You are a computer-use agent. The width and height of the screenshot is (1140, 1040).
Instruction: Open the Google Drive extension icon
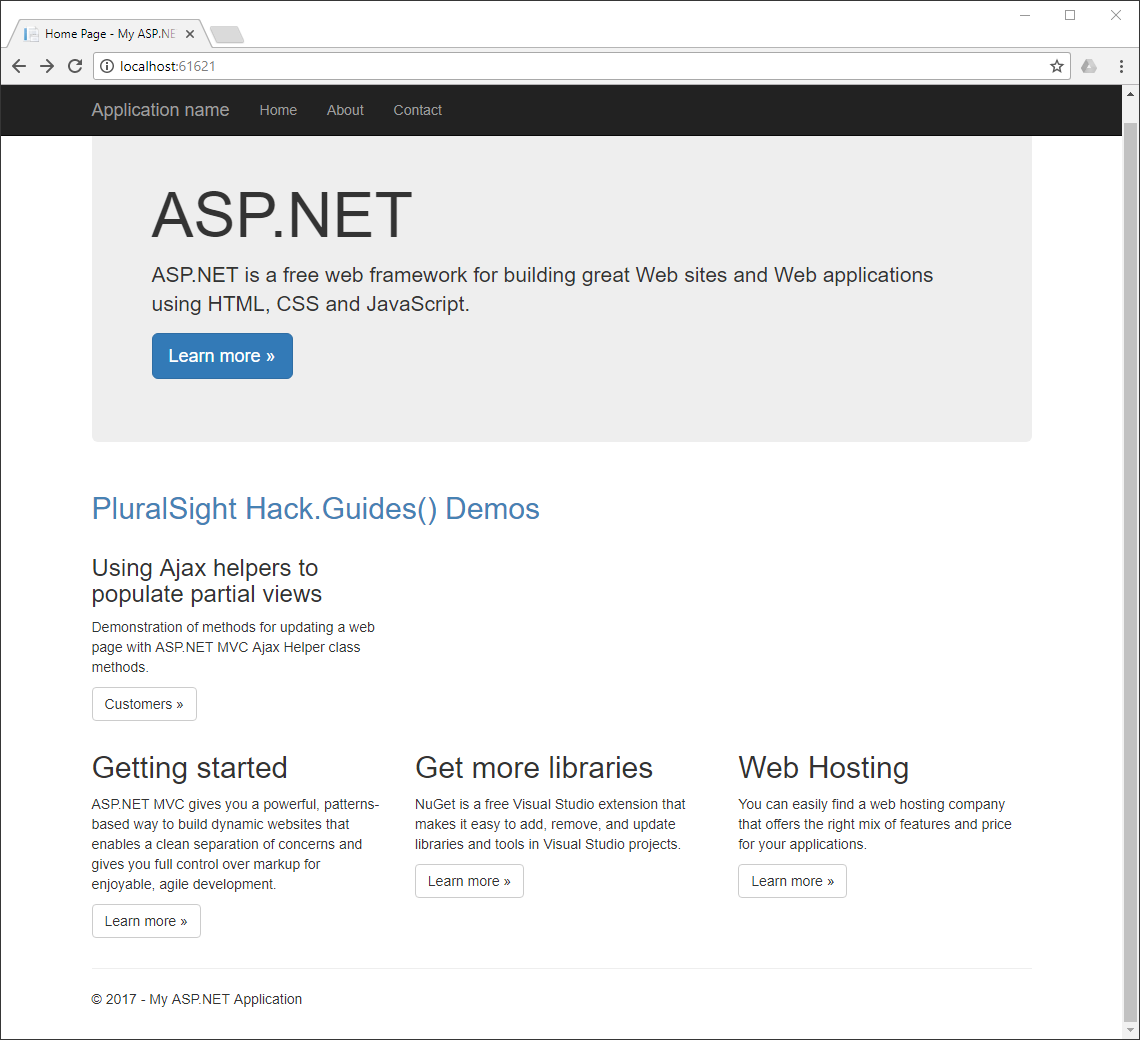(x=1088, y=66)
